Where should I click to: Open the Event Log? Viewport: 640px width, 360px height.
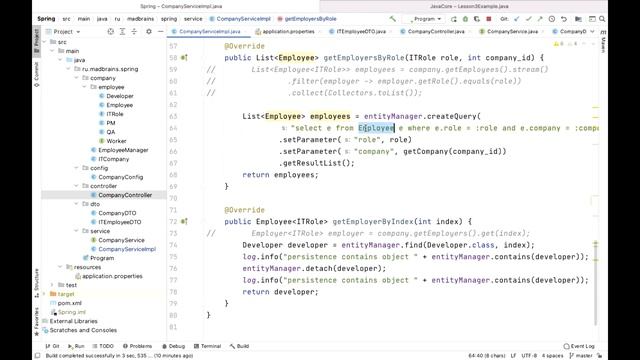(579, 346)
